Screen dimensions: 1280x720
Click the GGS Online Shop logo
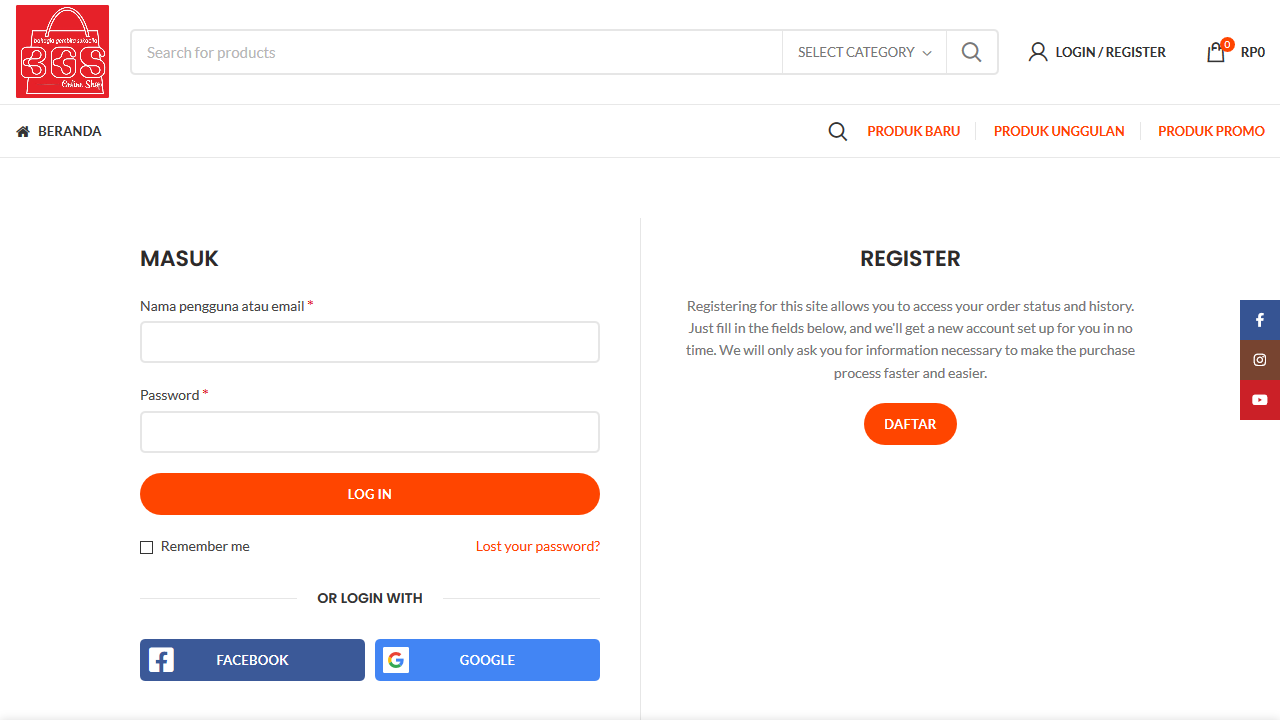coord(62,52)
